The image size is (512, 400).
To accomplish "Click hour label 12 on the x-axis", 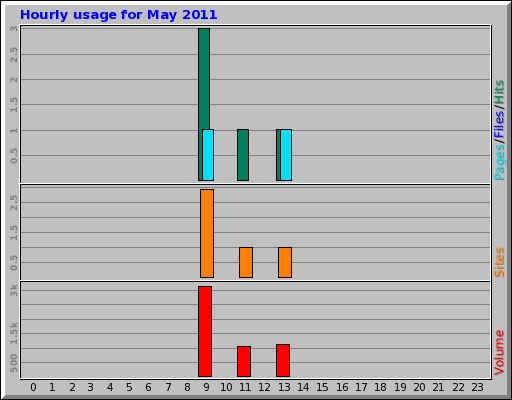I will [x=265, y=387].
